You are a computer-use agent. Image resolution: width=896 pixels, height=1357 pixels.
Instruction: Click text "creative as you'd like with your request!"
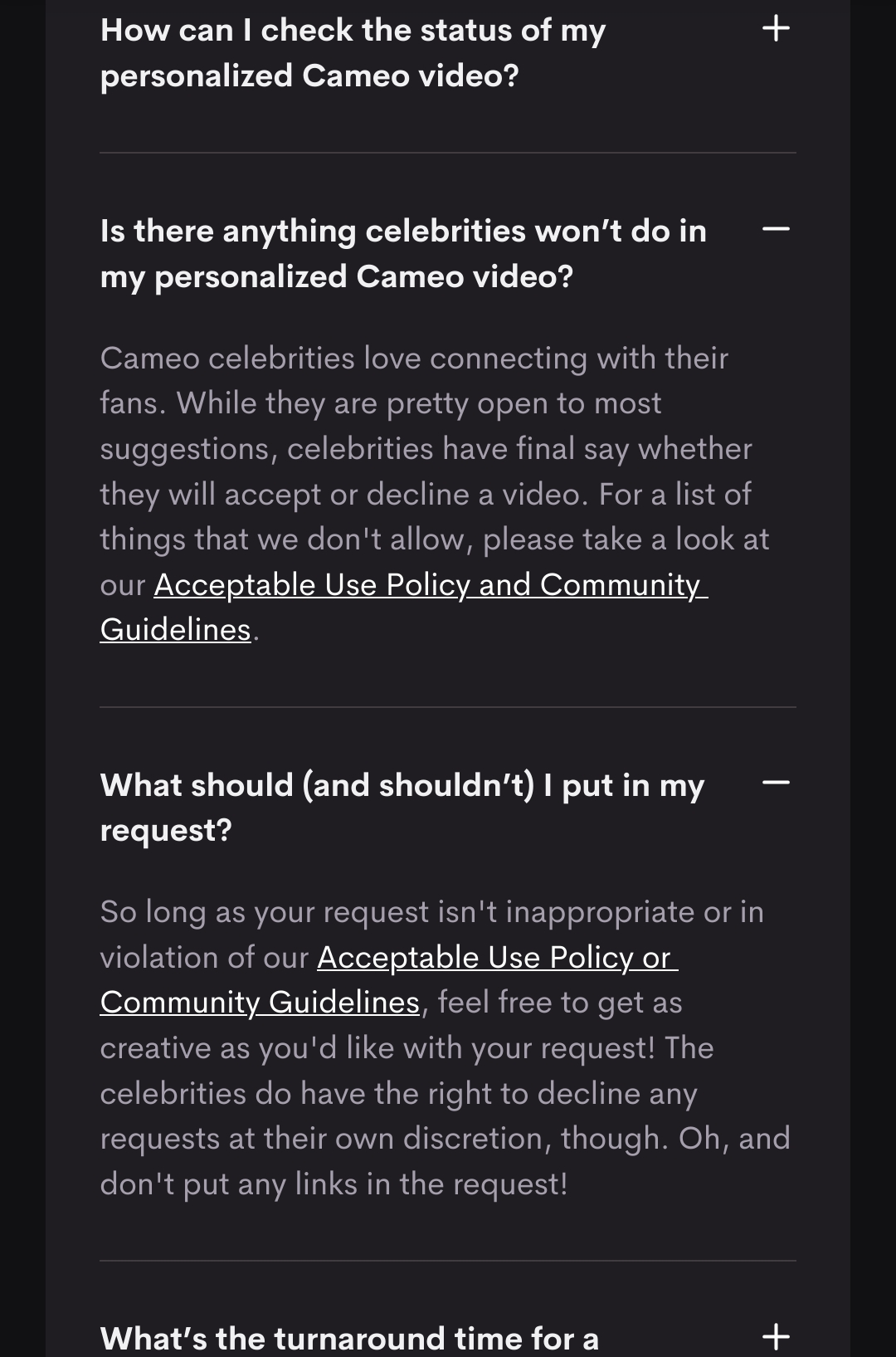click(377, 1047)
